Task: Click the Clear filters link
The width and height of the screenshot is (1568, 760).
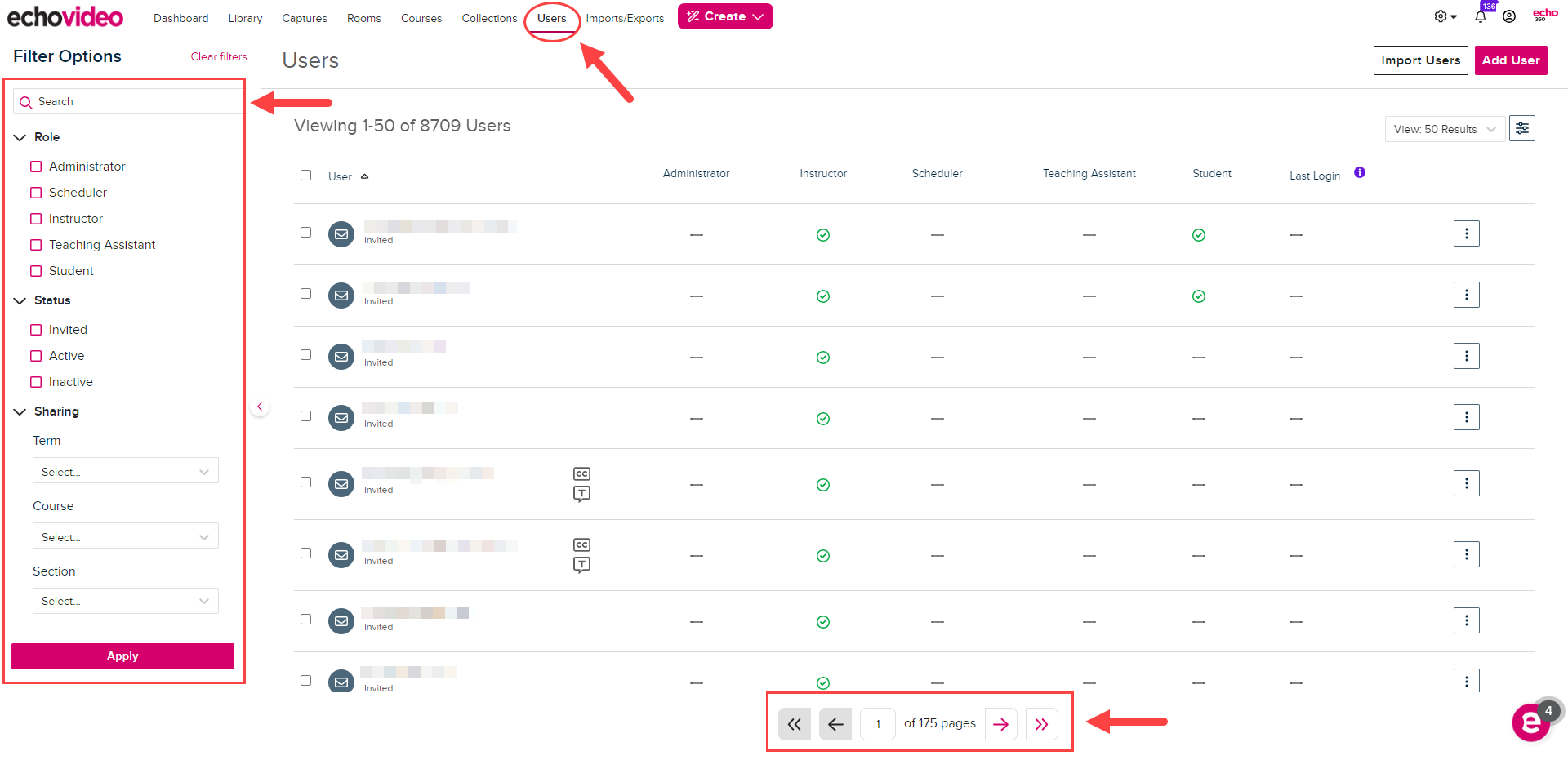Action: pyautogui.click(x=219, y=56)
